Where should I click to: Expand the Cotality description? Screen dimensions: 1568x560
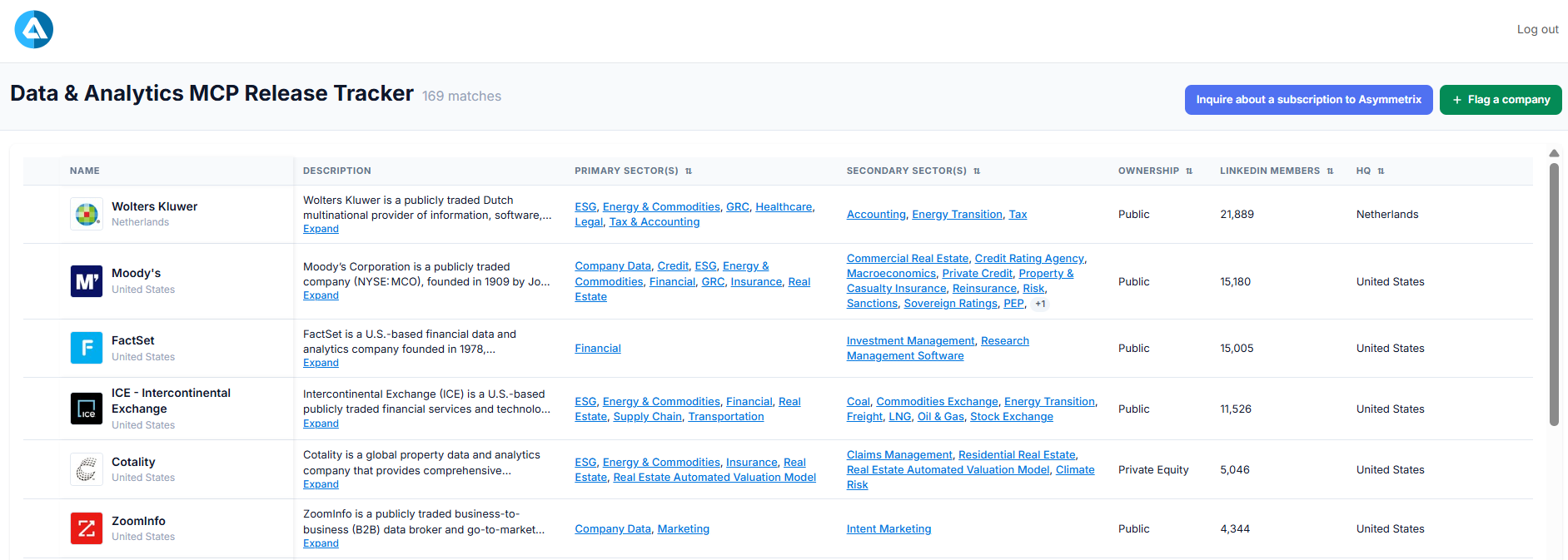[321, 484]
